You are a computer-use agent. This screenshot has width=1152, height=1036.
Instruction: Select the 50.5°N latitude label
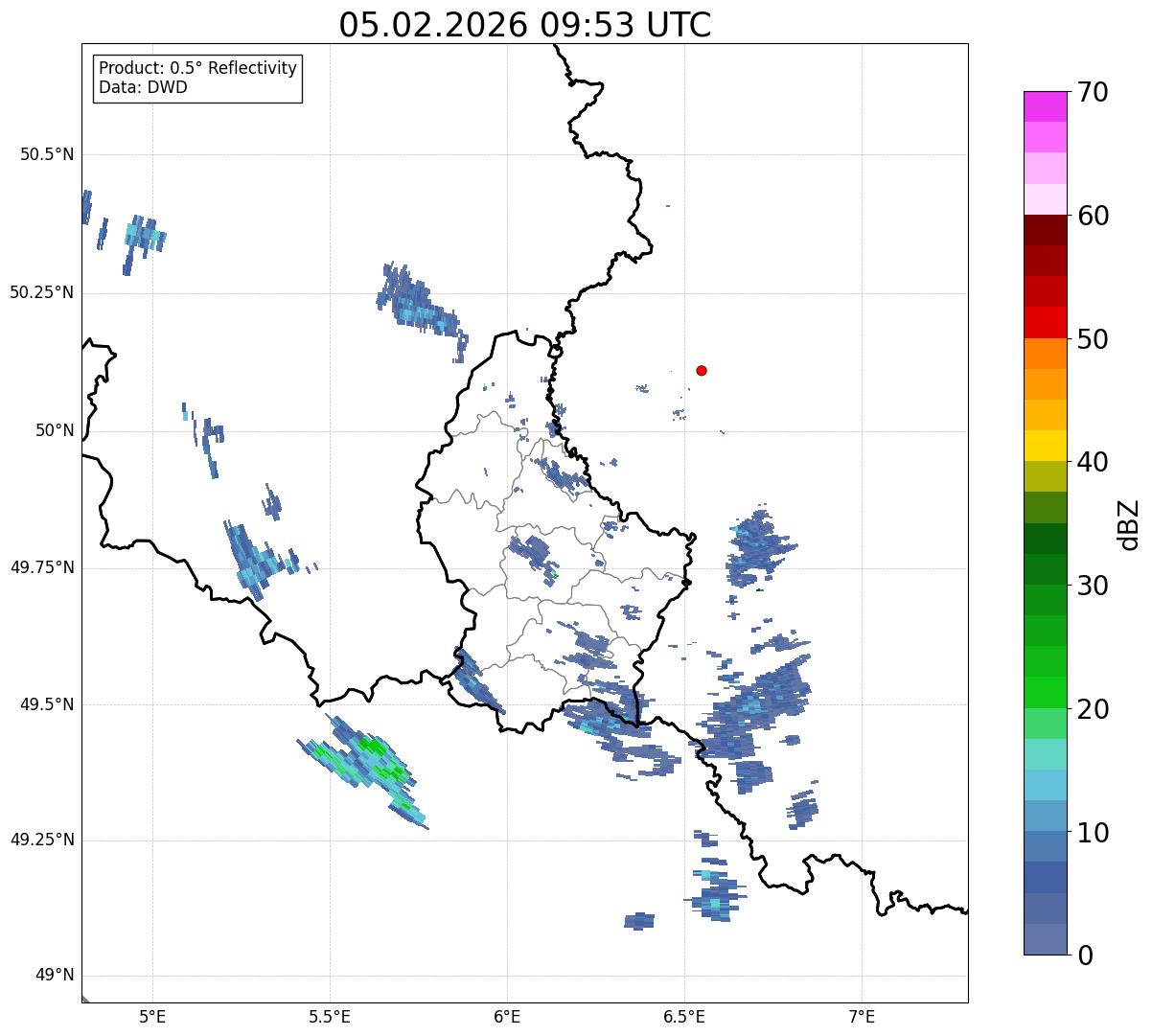click(x=48, y=154)
